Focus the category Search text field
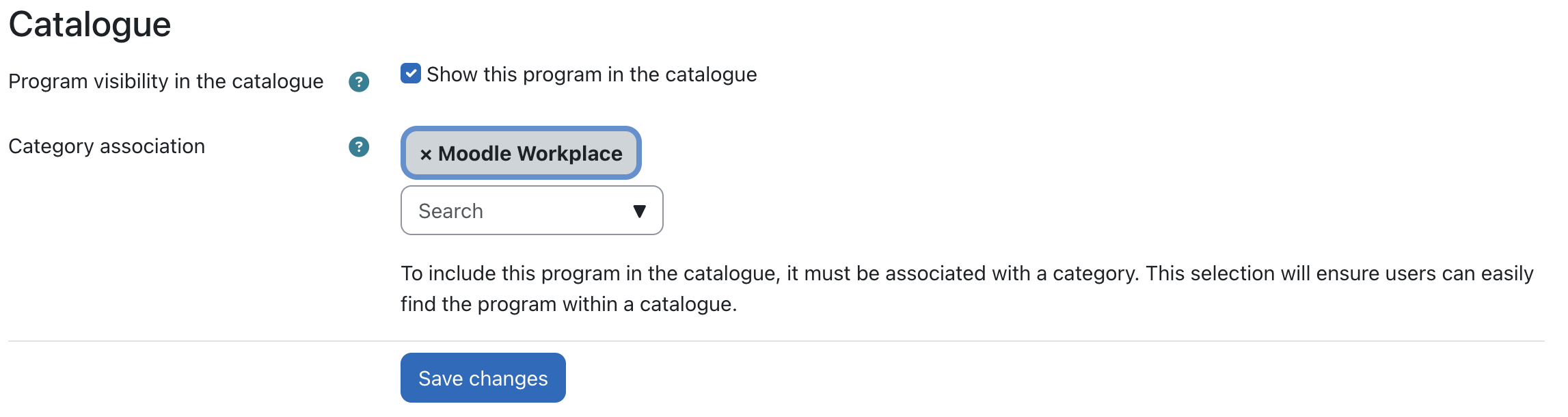 click(x=532, y=211)
